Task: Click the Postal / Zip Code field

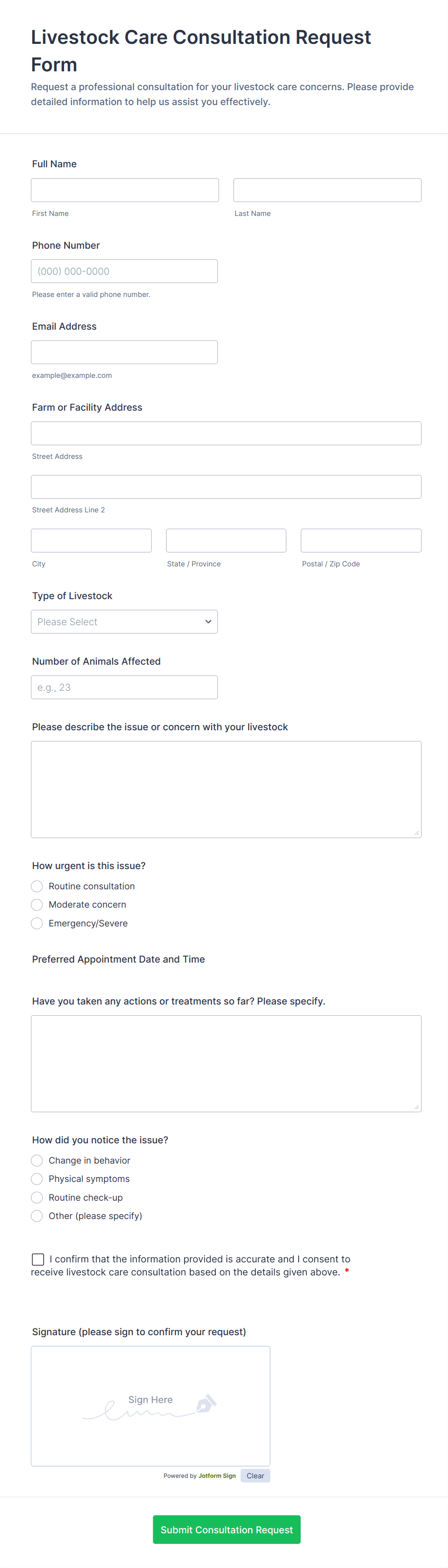Action: [x=360, y=540]
